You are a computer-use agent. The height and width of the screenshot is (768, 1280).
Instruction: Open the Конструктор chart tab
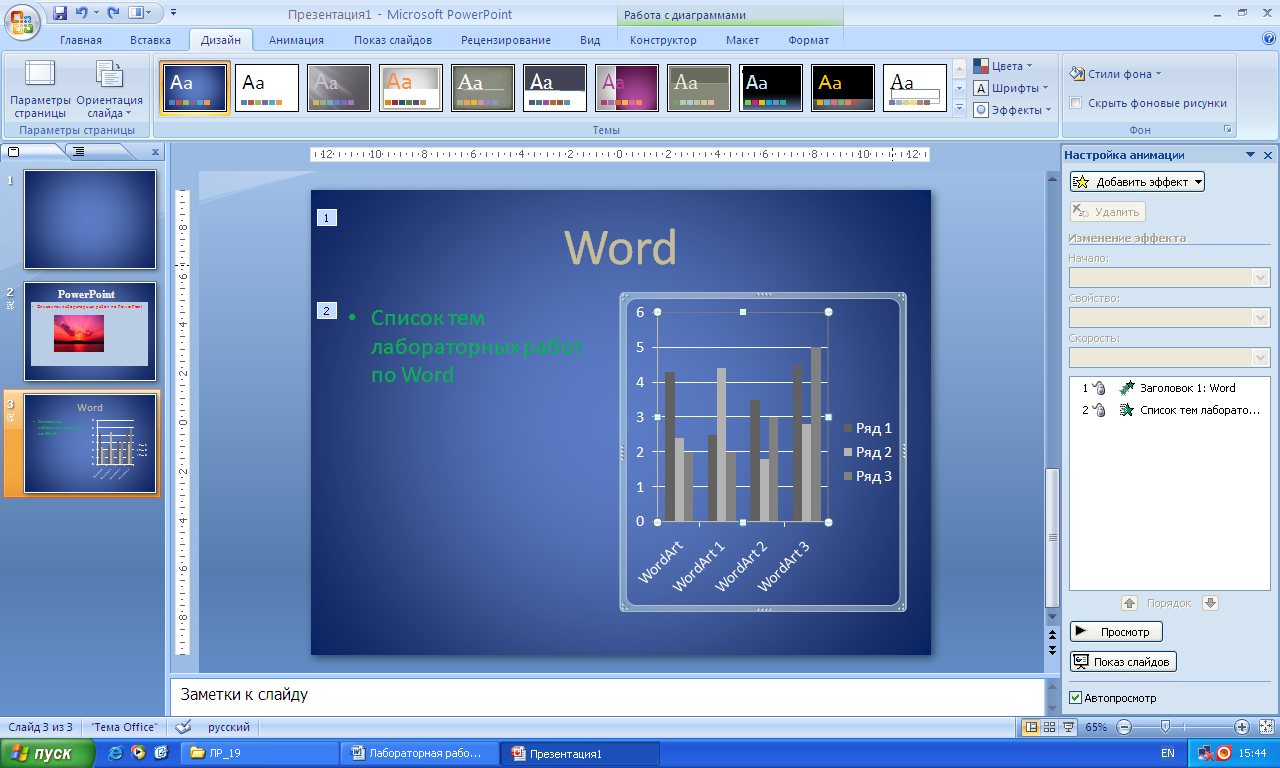[663, 40]
